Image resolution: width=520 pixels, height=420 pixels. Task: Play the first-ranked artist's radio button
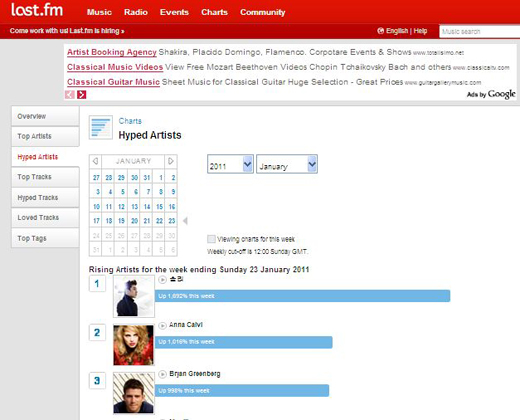pos(162,280)
